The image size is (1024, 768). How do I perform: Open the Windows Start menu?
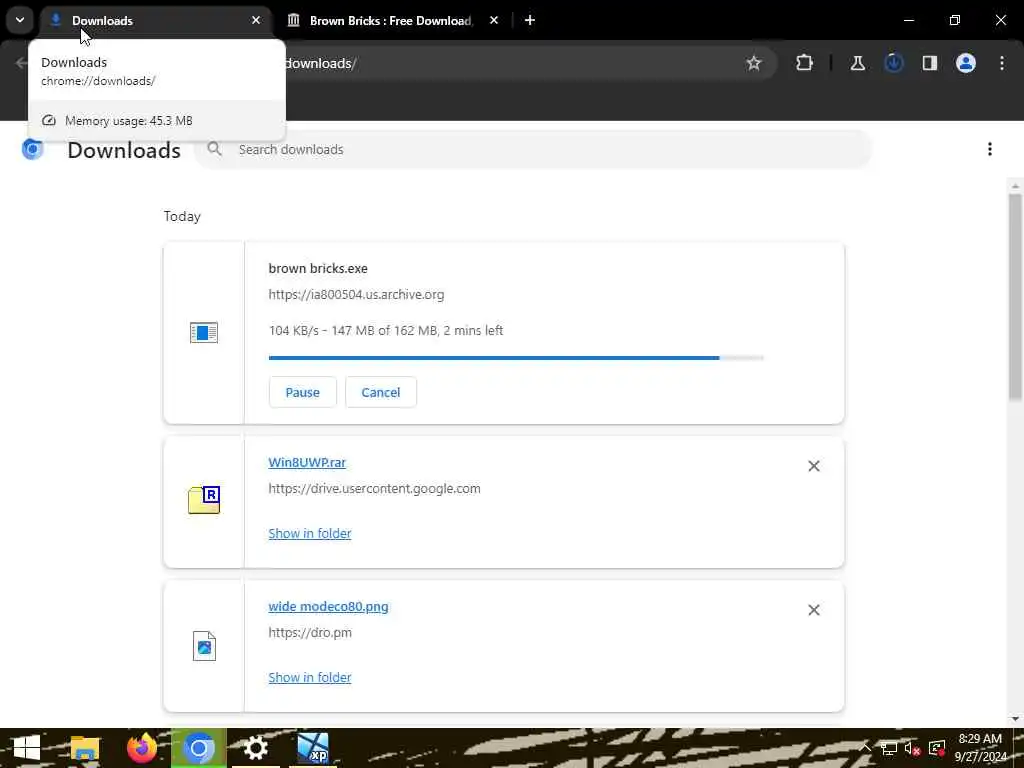pos(27,748)
